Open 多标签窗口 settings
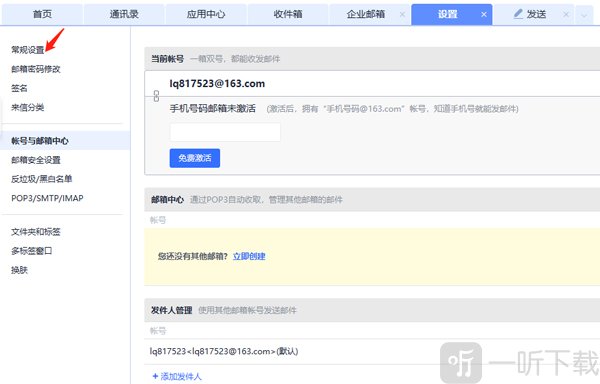 point(31,251)
